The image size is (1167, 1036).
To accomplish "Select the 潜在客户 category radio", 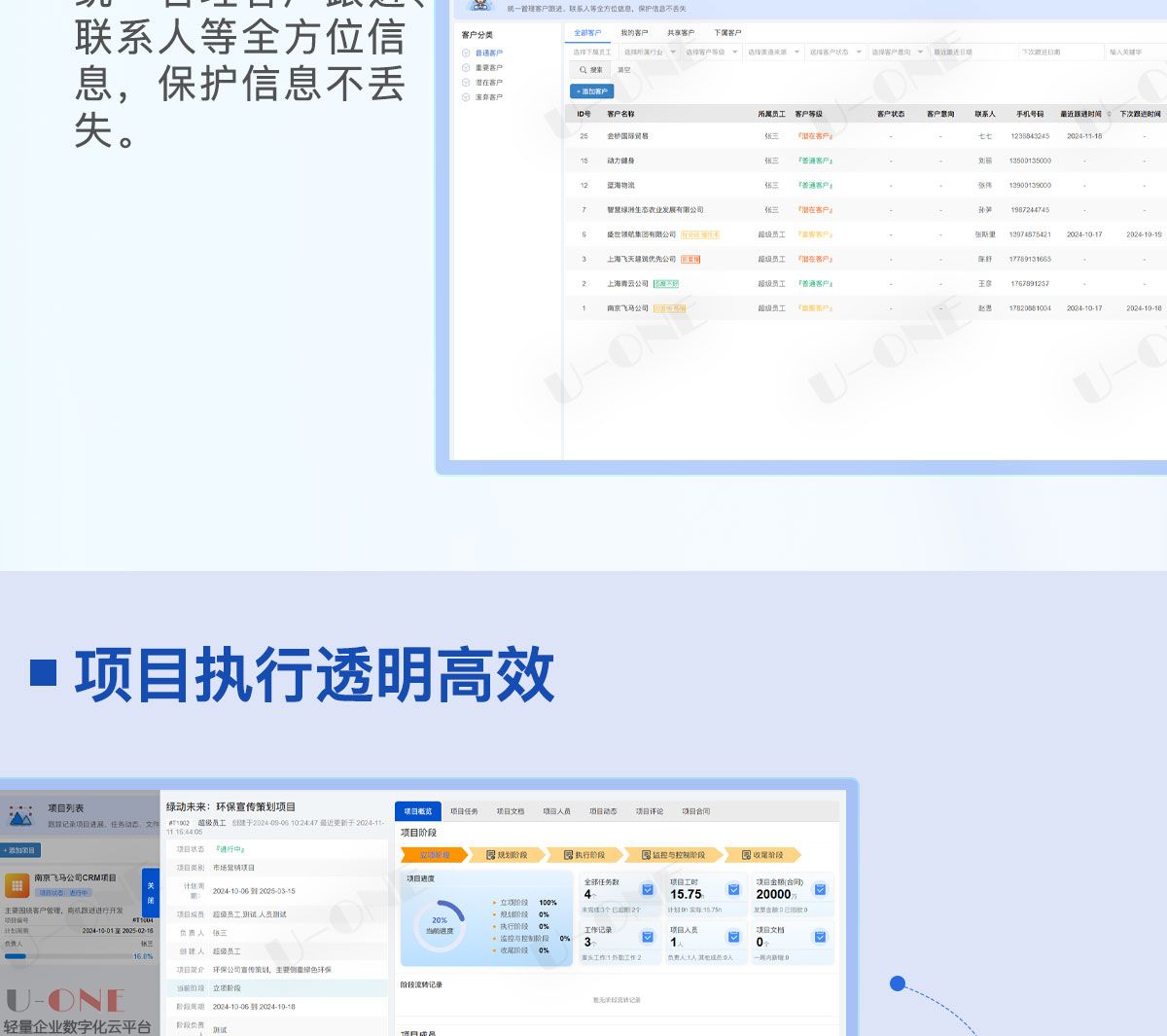I will pyautogui.click(x=466, y=83).
